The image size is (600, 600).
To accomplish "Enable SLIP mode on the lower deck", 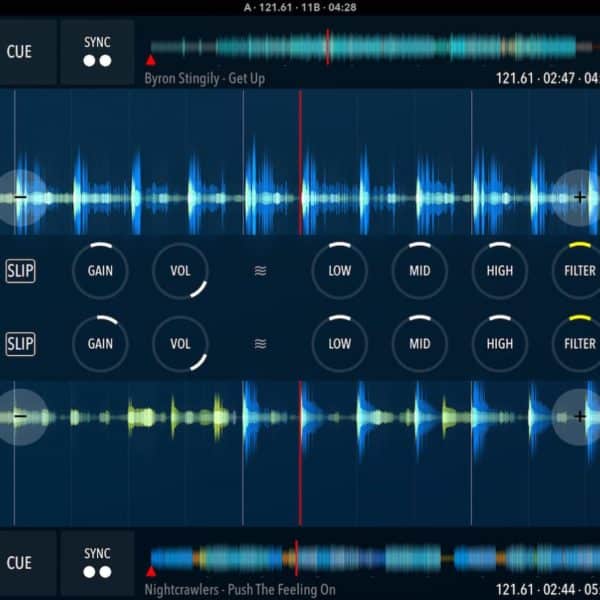I will tap(20, 344).
